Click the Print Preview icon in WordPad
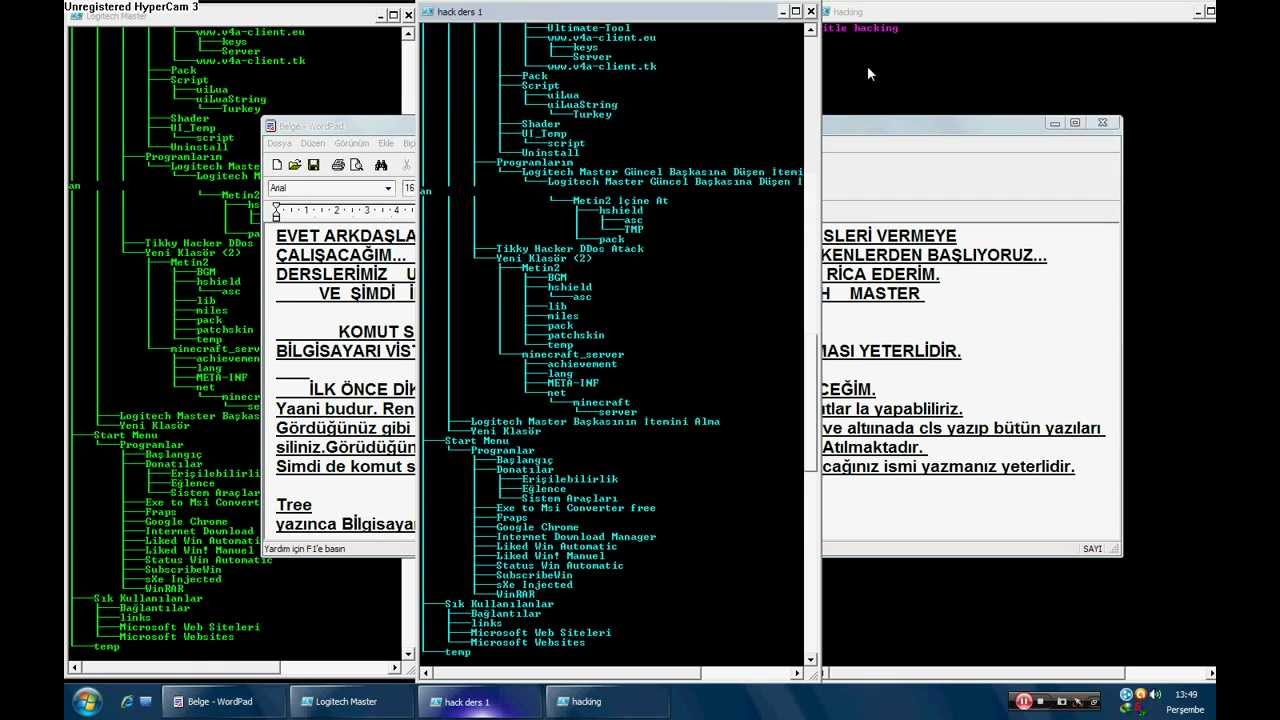This screenshot has height=720, width=1280. point(356,164)
